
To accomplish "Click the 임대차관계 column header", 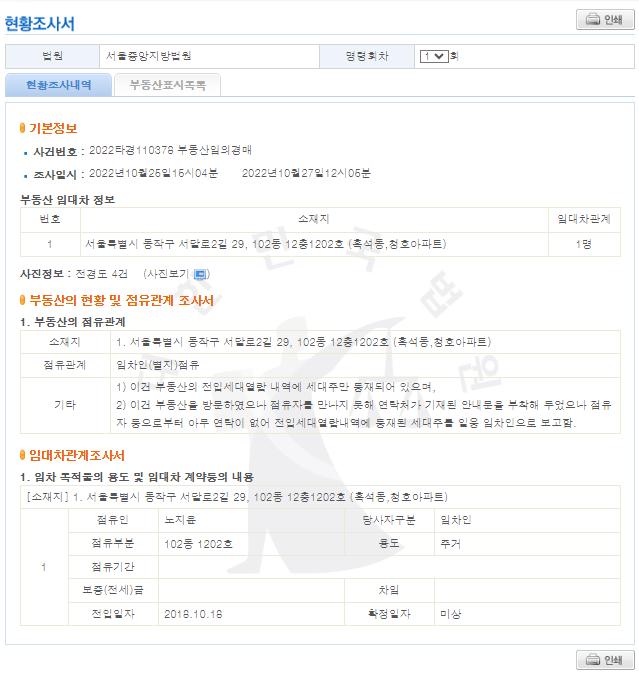I will click(584, 219).
